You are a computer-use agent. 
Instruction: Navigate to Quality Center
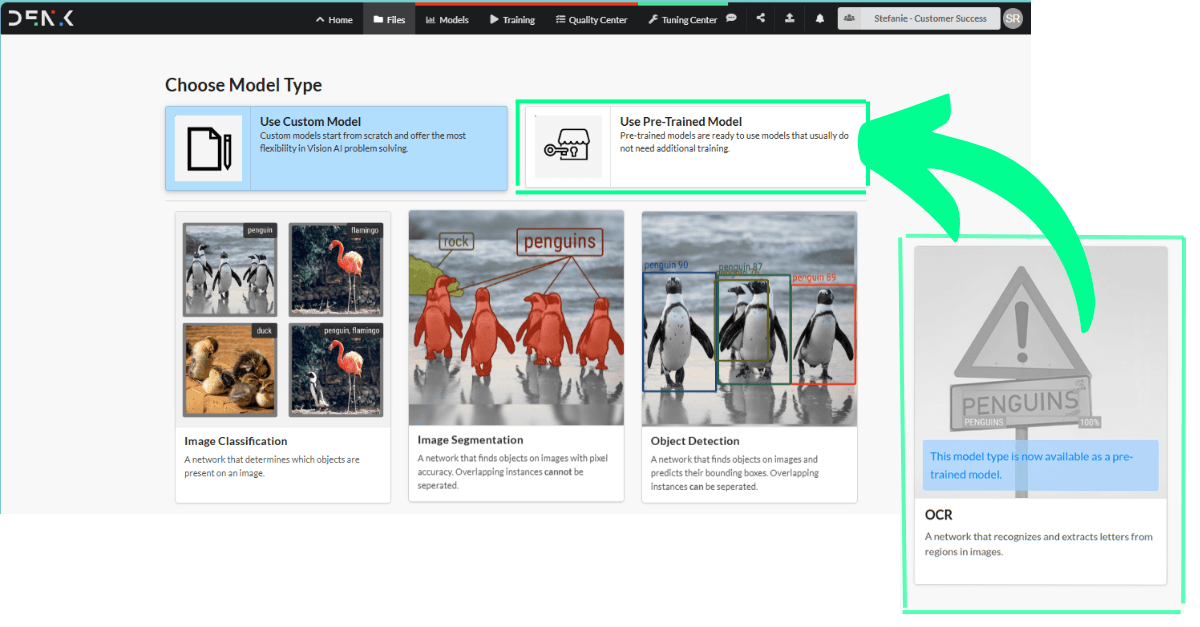(591, 19)
